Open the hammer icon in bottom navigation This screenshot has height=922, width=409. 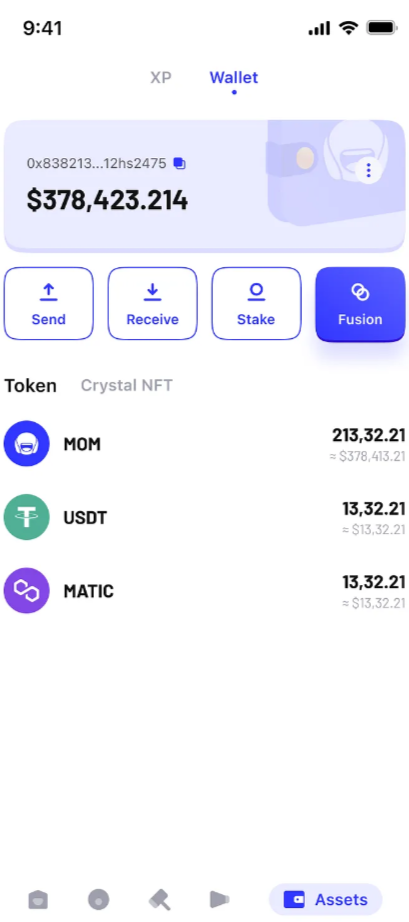(x=159, y=900)
